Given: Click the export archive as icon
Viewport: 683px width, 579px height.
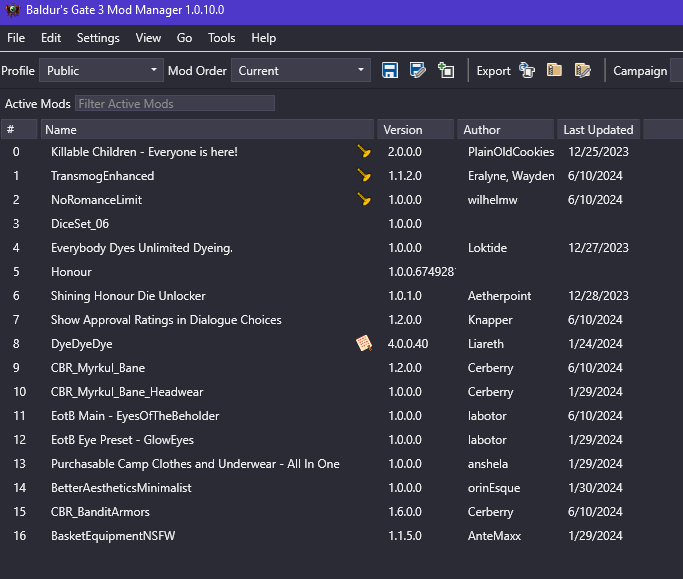Looking at the screenshot, I should (582, 70).
